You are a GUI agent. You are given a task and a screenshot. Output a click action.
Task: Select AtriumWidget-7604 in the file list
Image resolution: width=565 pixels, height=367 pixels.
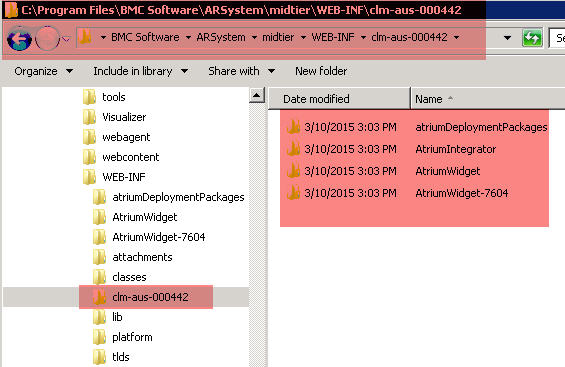462,193
